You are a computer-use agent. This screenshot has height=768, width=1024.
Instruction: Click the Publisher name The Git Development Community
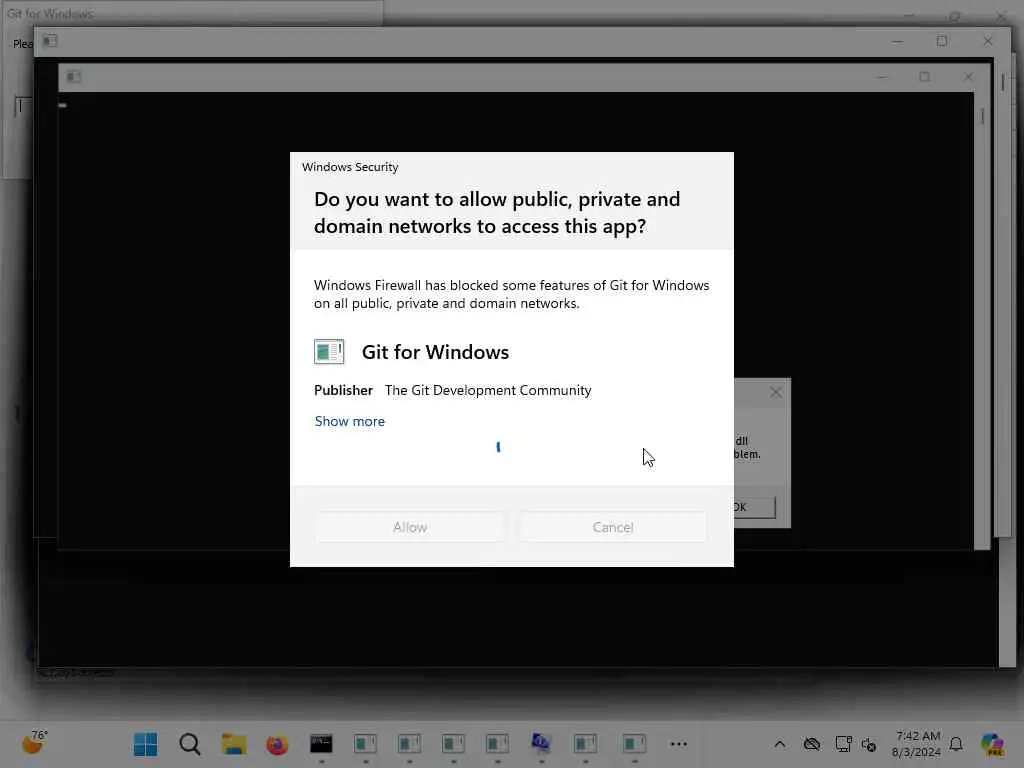[488, 390]
